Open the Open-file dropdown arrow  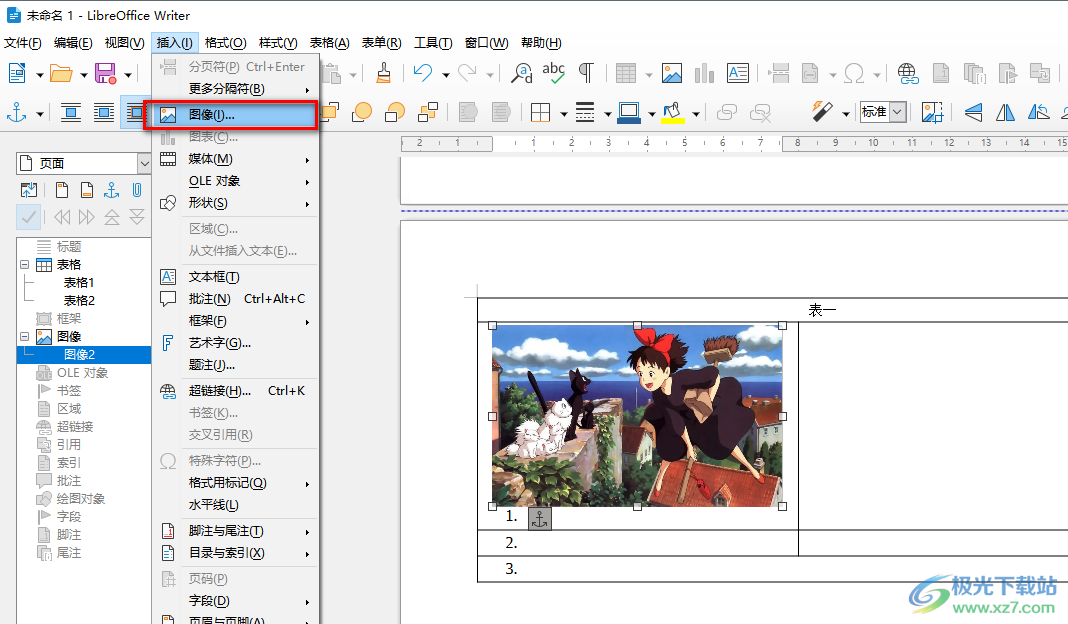[84, 74]
